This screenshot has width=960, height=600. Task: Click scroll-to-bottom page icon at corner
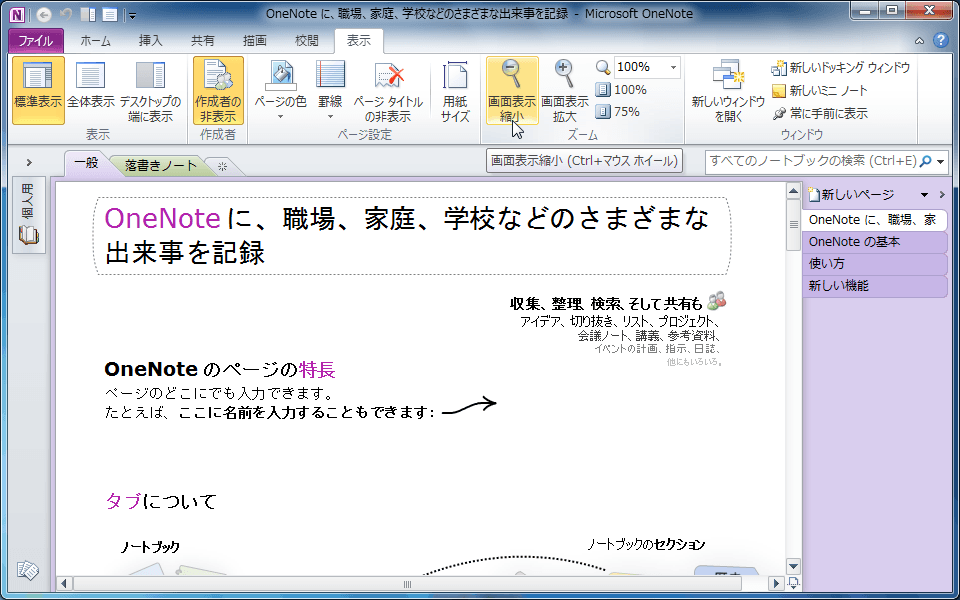pos(793,582)
